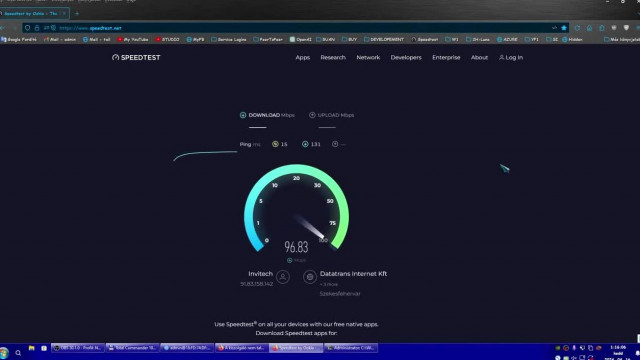640x360 pixels.
Task: Click the Datatrans Internet Kft server name
Action: [x=353, y=274]
